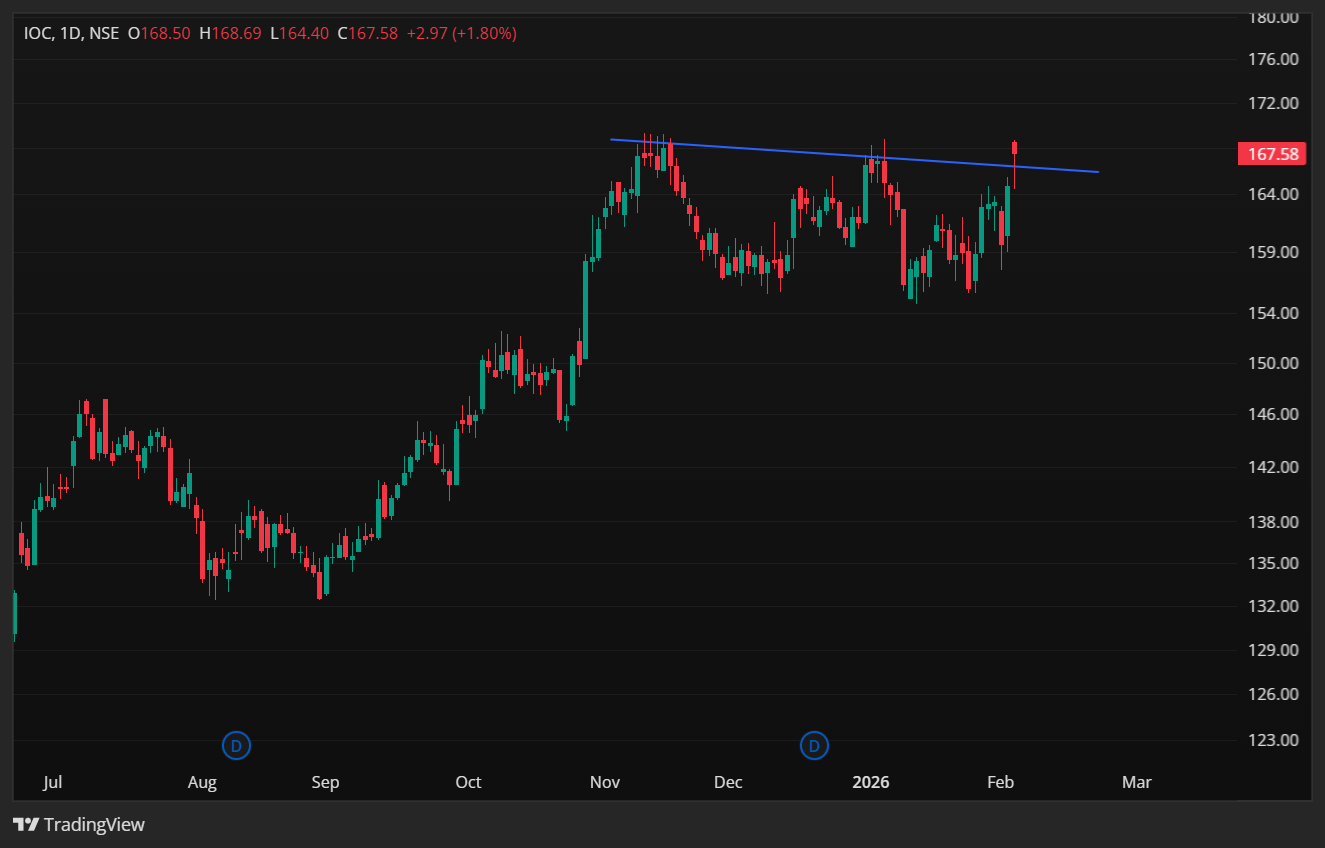The image size is (1325, 848).
Task: Click the red 167.58 current price label
Action: pyautogui.click(x=1273, y=154)
